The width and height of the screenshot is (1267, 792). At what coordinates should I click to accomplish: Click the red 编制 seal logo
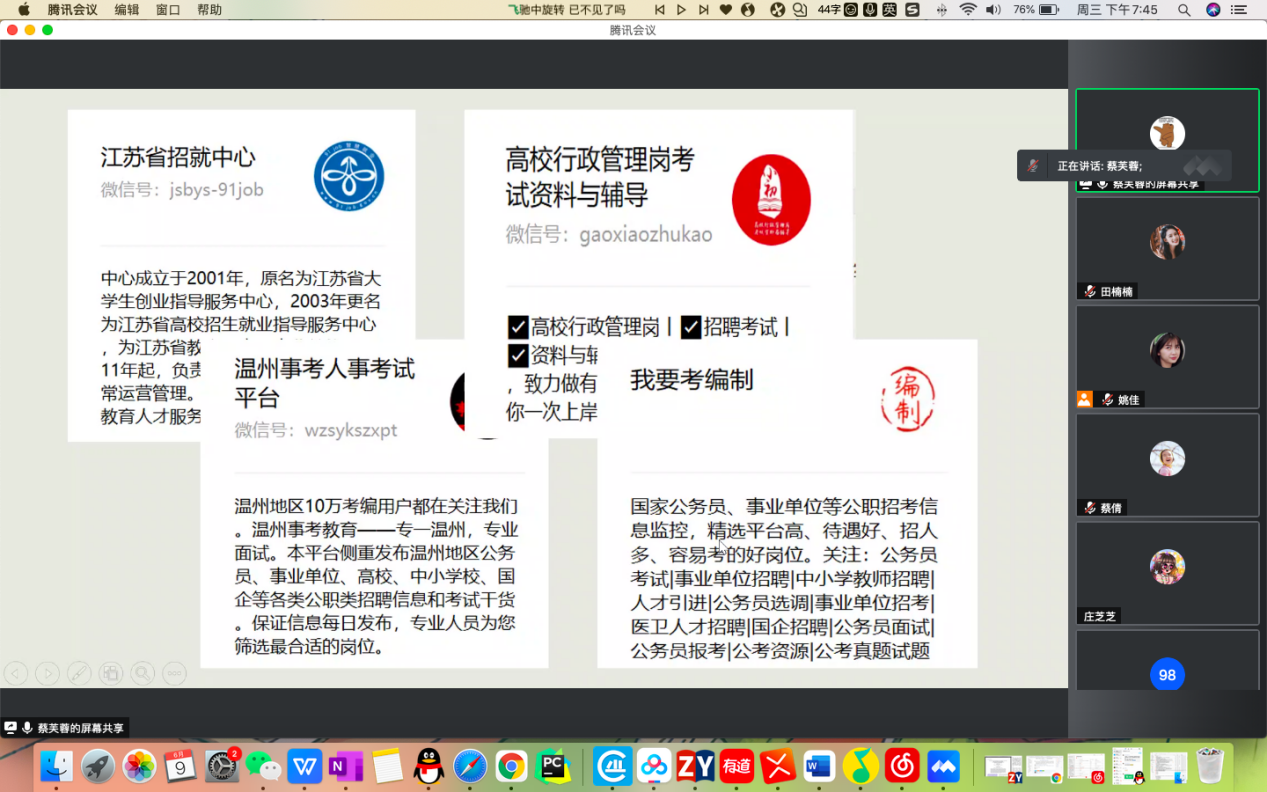[908, 399]
